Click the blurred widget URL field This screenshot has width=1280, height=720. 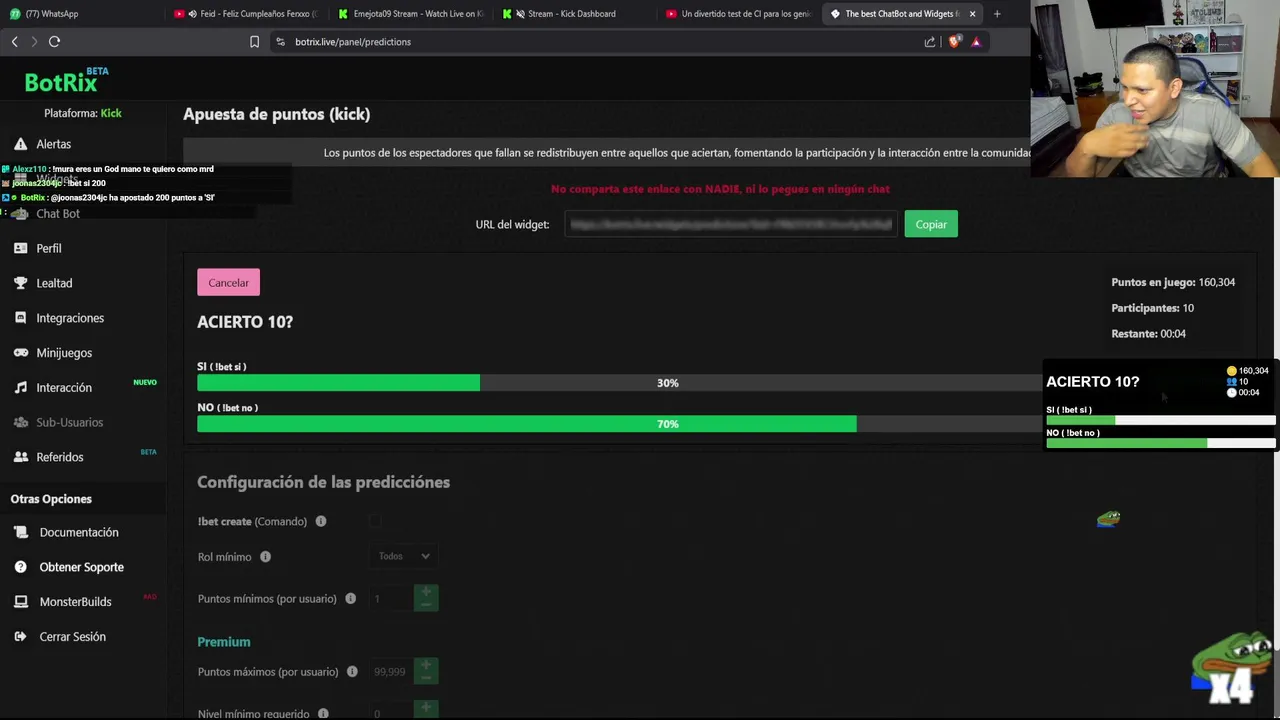click(730, 224)
